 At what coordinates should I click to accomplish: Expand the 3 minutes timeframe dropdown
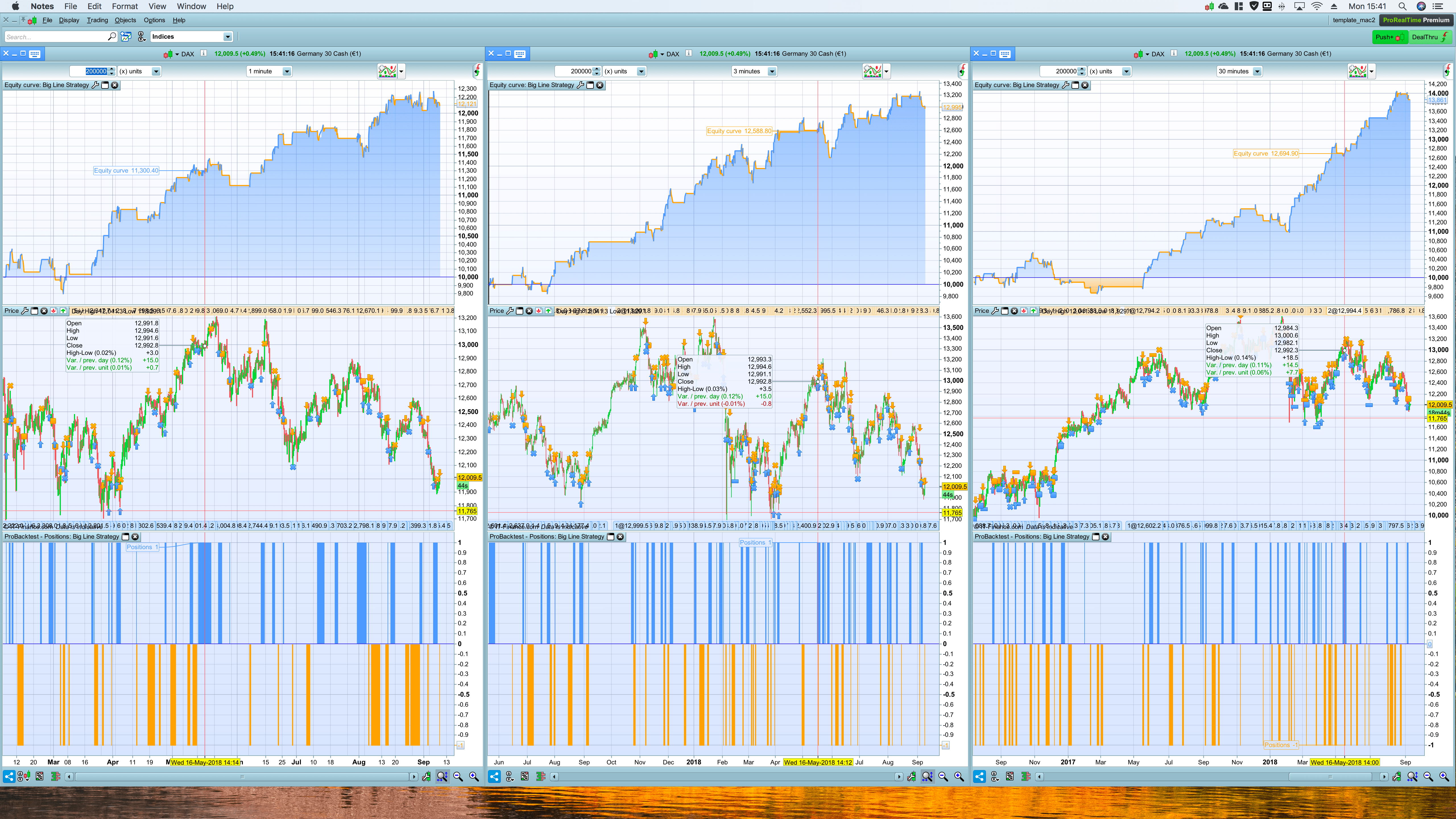(x=772, y=71)
